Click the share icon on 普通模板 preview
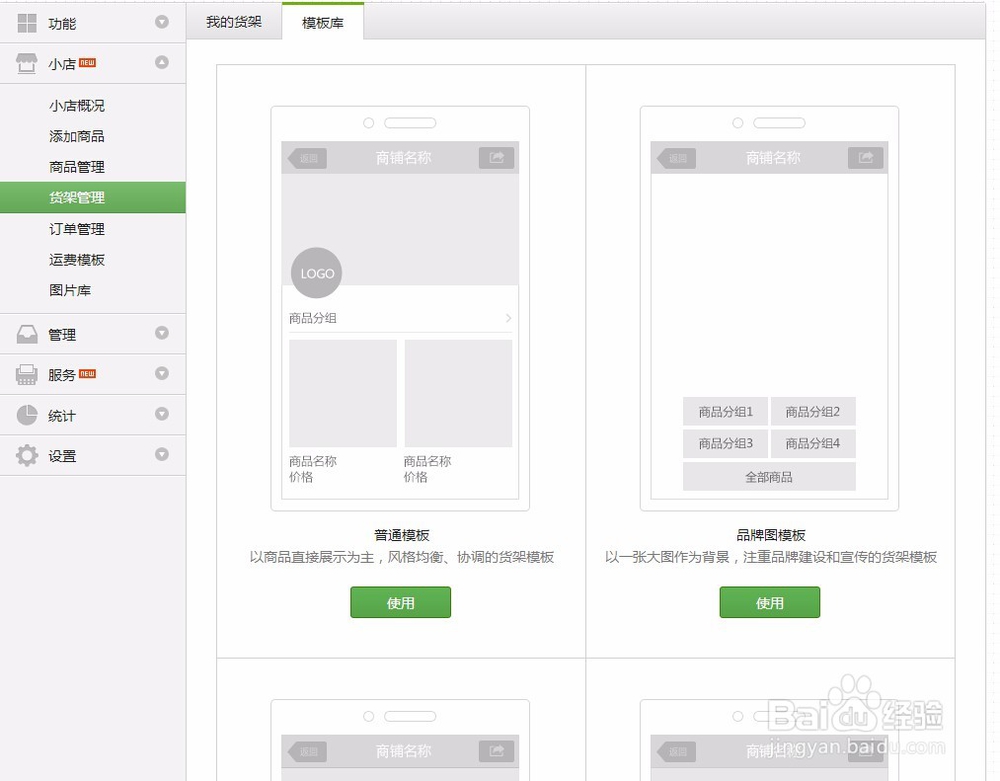 pyautogui.click(x=496, y=157)
